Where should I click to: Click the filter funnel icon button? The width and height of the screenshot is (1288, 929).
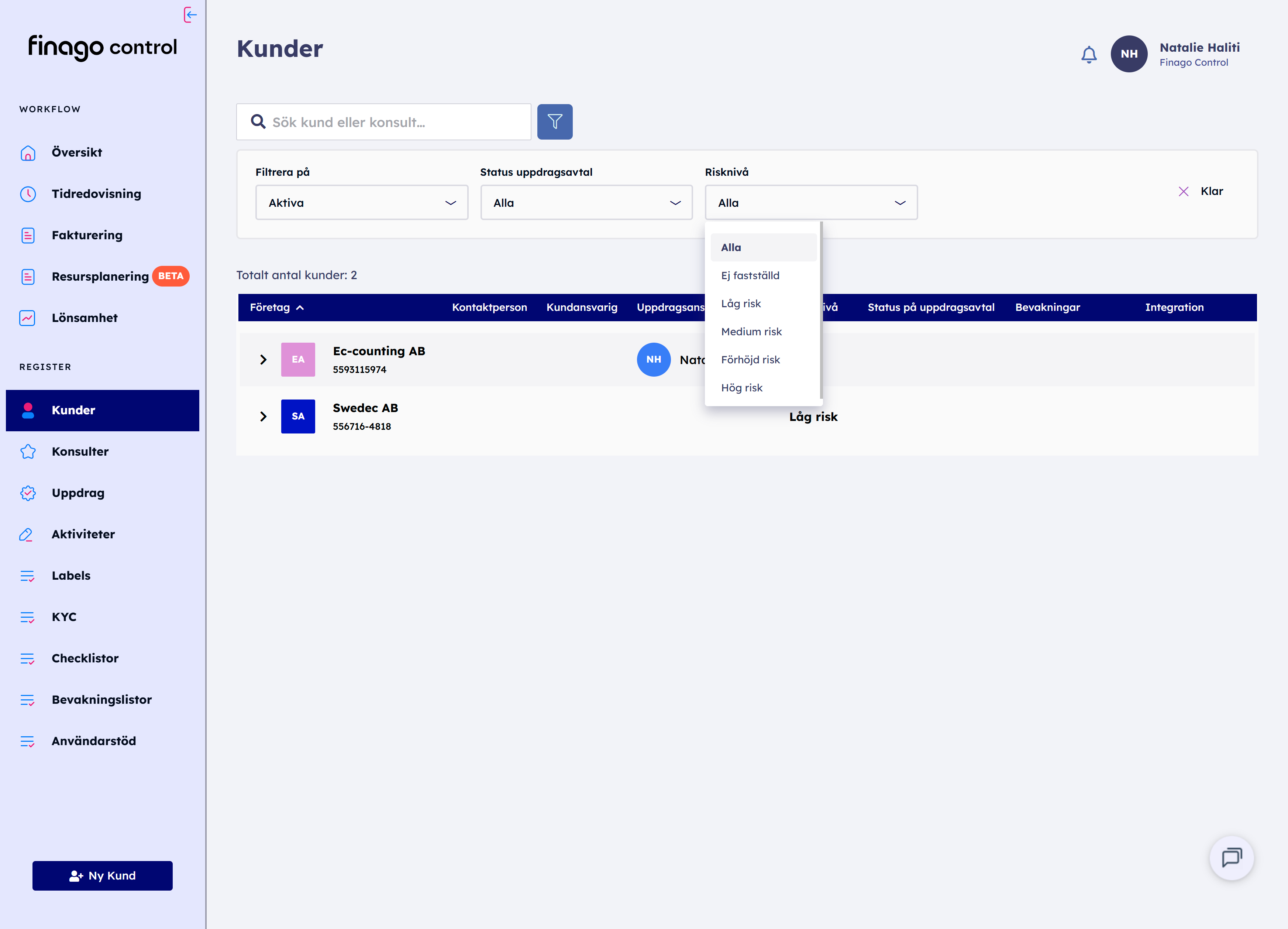554,121
